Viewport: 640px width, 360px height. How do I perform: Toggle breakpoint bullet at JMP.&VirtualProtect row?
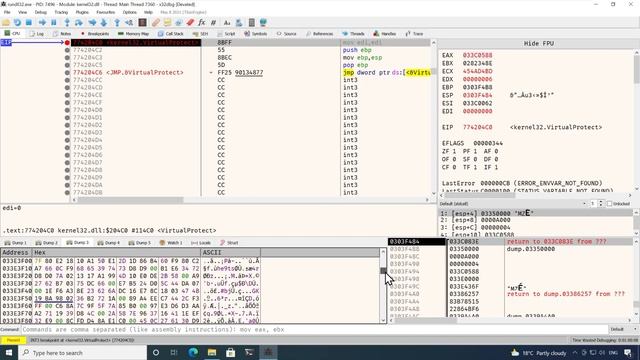pyautogui.click(x=67, y=73)
